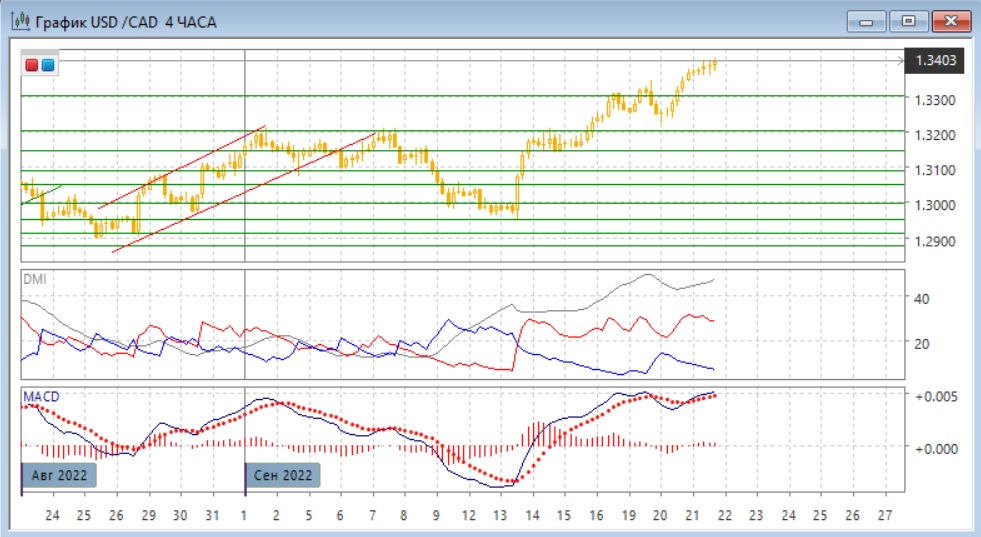The height and width of the screenshot is (537, 981).
Task: Click the red square chart button
Action: pyautogui.click(x=33, y=65)
